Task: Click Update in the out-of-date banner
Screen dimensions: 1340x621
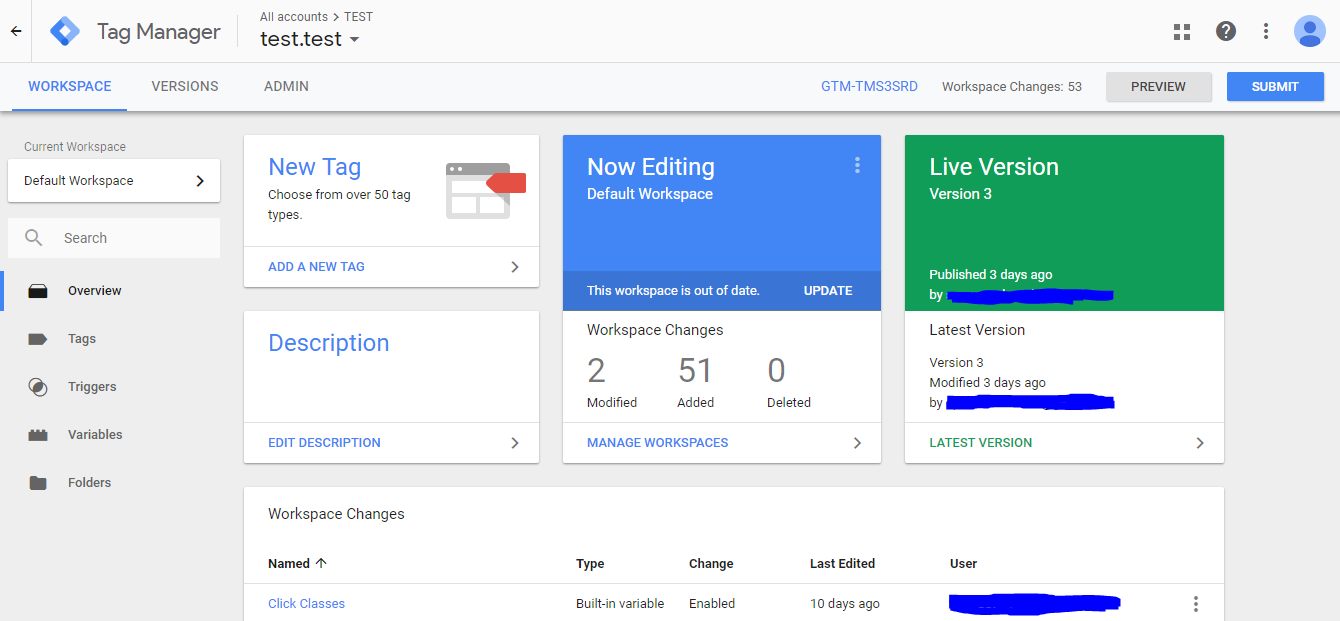Action: coord(828,291)
